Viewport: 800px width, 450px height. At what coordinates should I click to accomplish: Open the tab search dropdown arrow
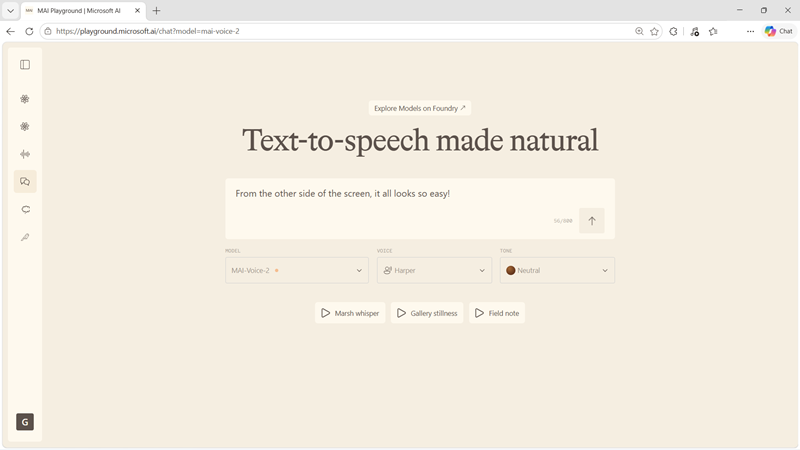(x=10, y=10)
